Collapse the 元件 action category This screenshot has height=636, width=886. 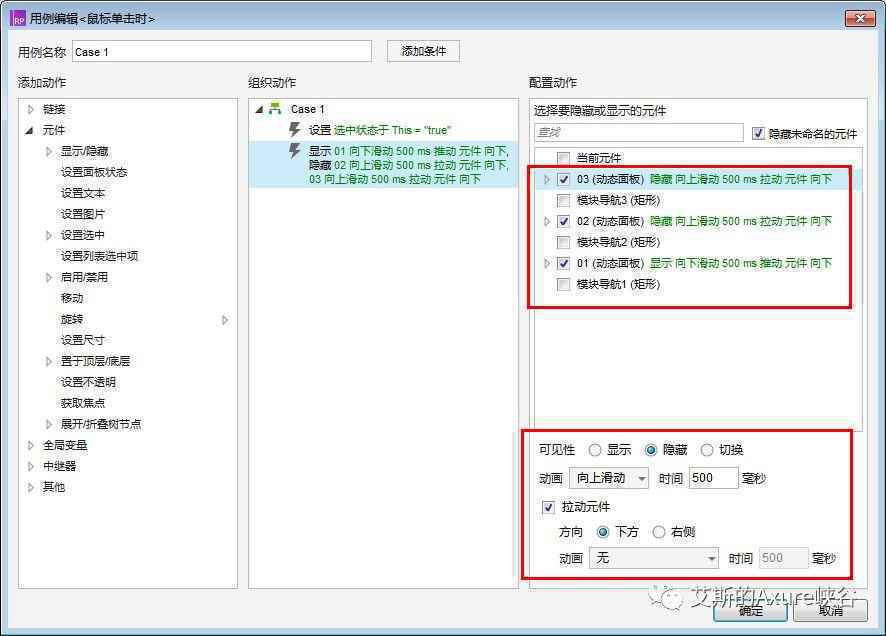pyautogui.click(x=29, y=130)
